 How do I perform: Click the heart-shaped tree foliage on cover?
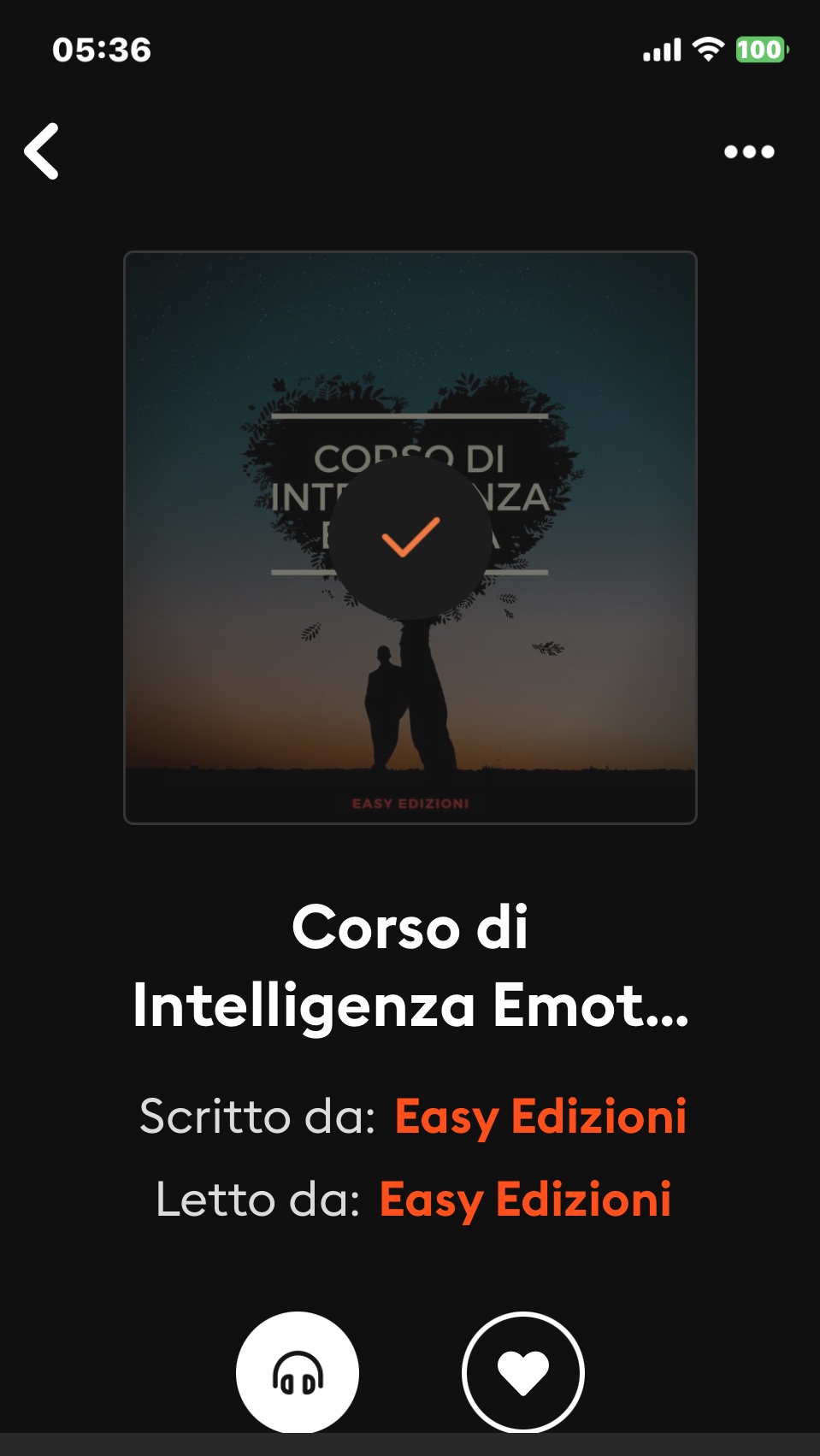coord(410,479)
